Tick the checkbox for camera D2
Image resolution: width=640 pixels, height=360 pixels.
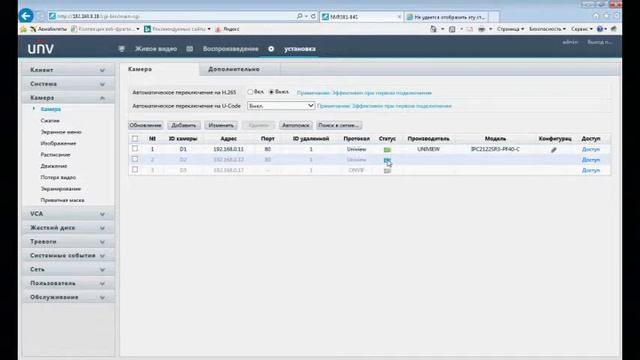(x=135, y=159)
